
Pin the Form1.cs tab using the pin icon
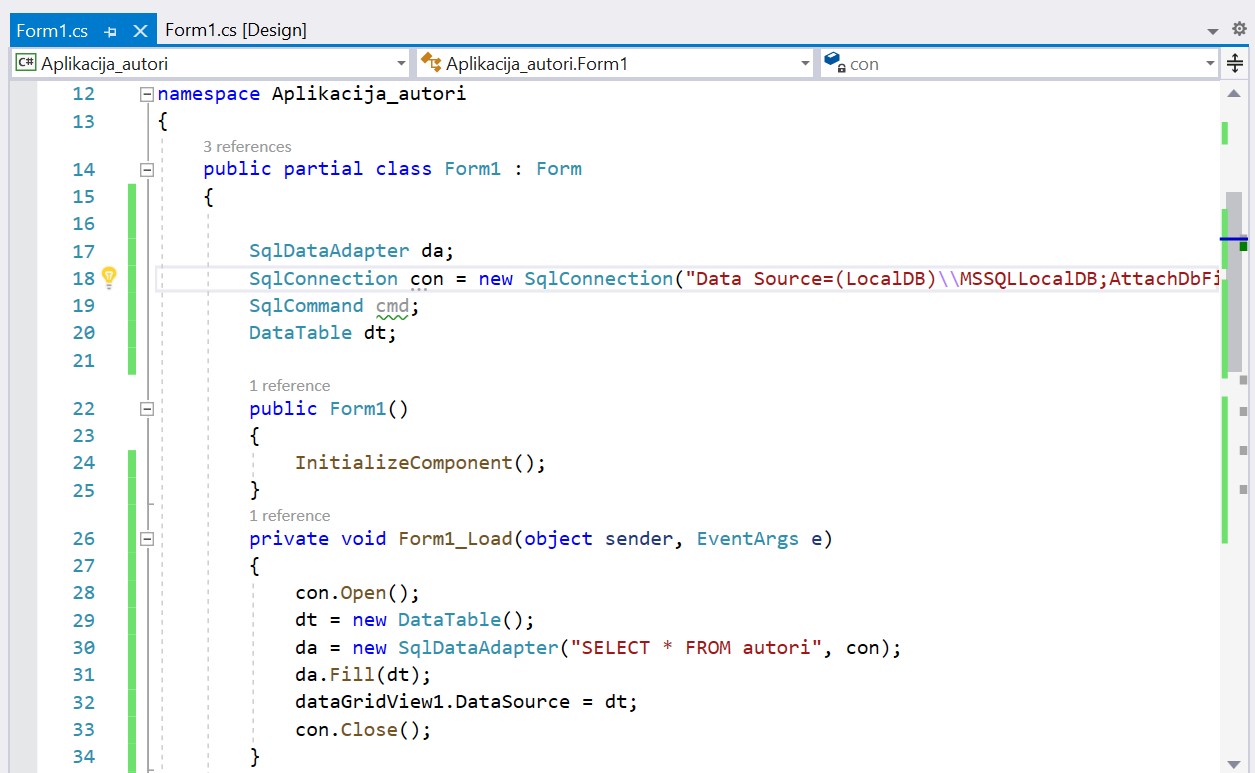(x=110, y=31)
